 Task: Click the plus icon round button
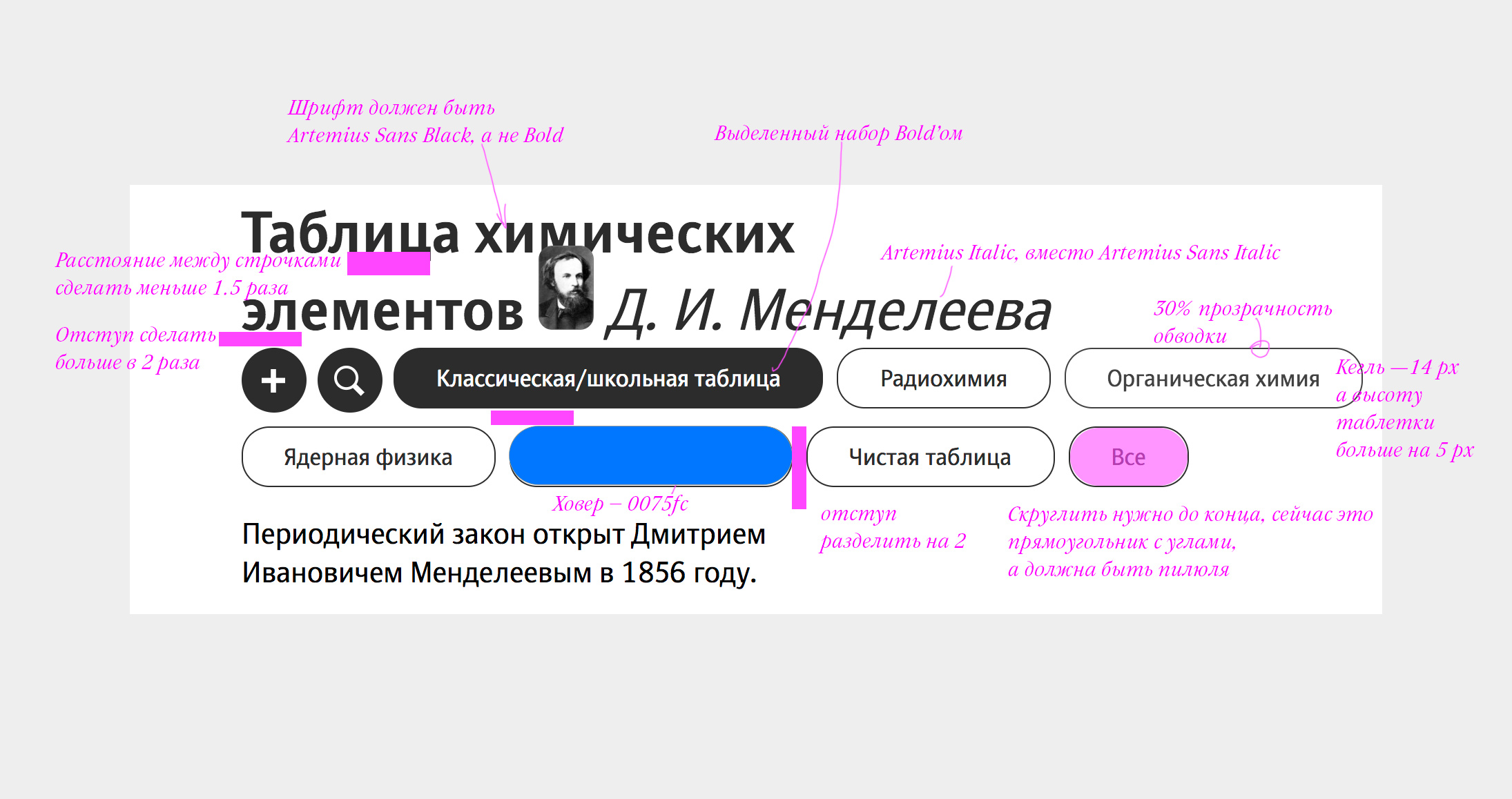coord(274,379)
